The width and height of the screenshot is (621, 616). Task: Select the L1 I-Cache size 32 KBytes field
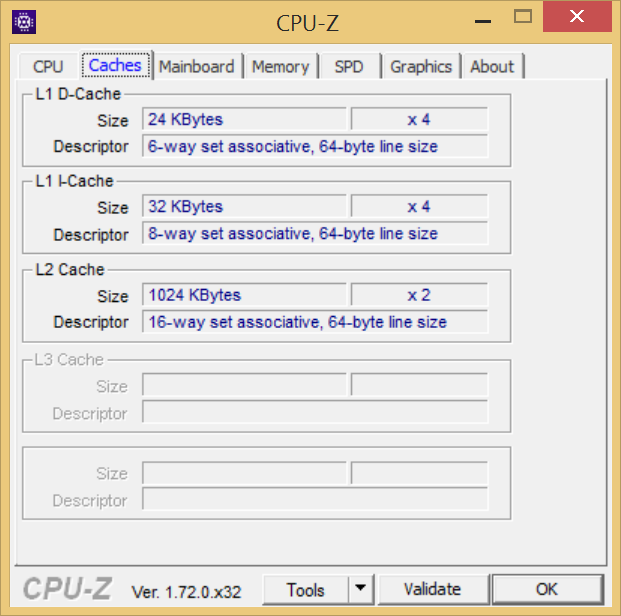[244, 206]
